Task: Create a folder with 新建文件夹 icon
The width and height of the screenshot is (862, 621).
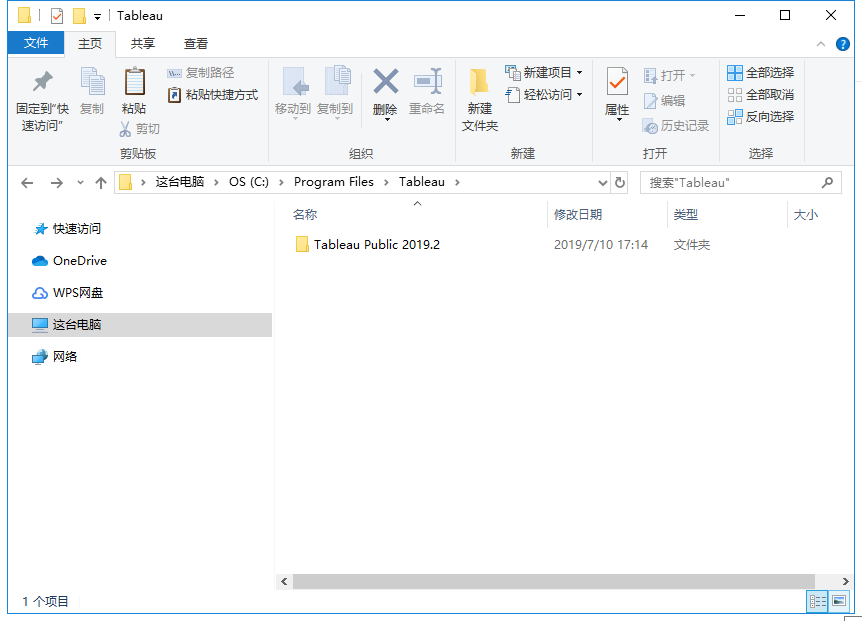Action: coord(479,83)
